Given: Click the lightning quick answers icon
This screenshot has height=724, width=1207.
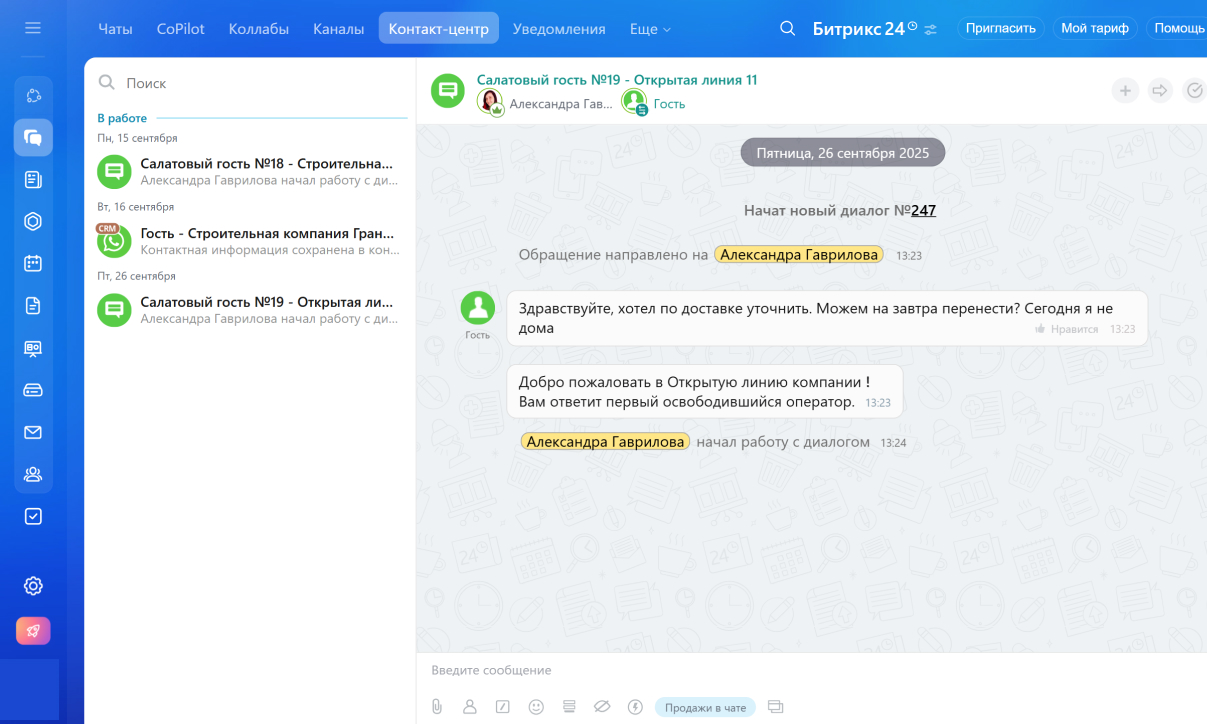Looking at the screenshot, I should point(635,707).
